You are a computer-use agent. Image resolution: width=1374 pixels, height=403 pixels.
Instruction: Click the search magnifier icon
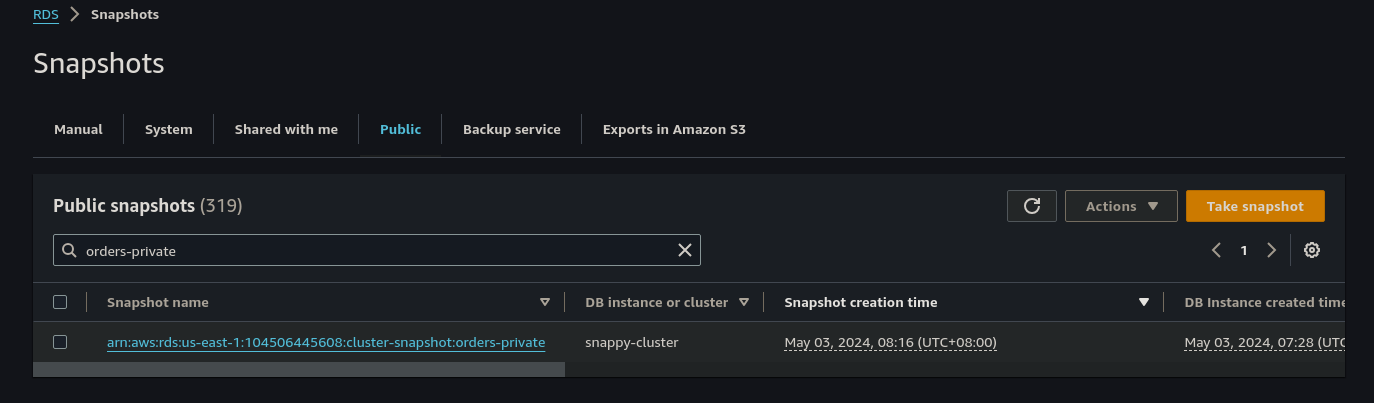pyautogui.click(x=69, y=251)
